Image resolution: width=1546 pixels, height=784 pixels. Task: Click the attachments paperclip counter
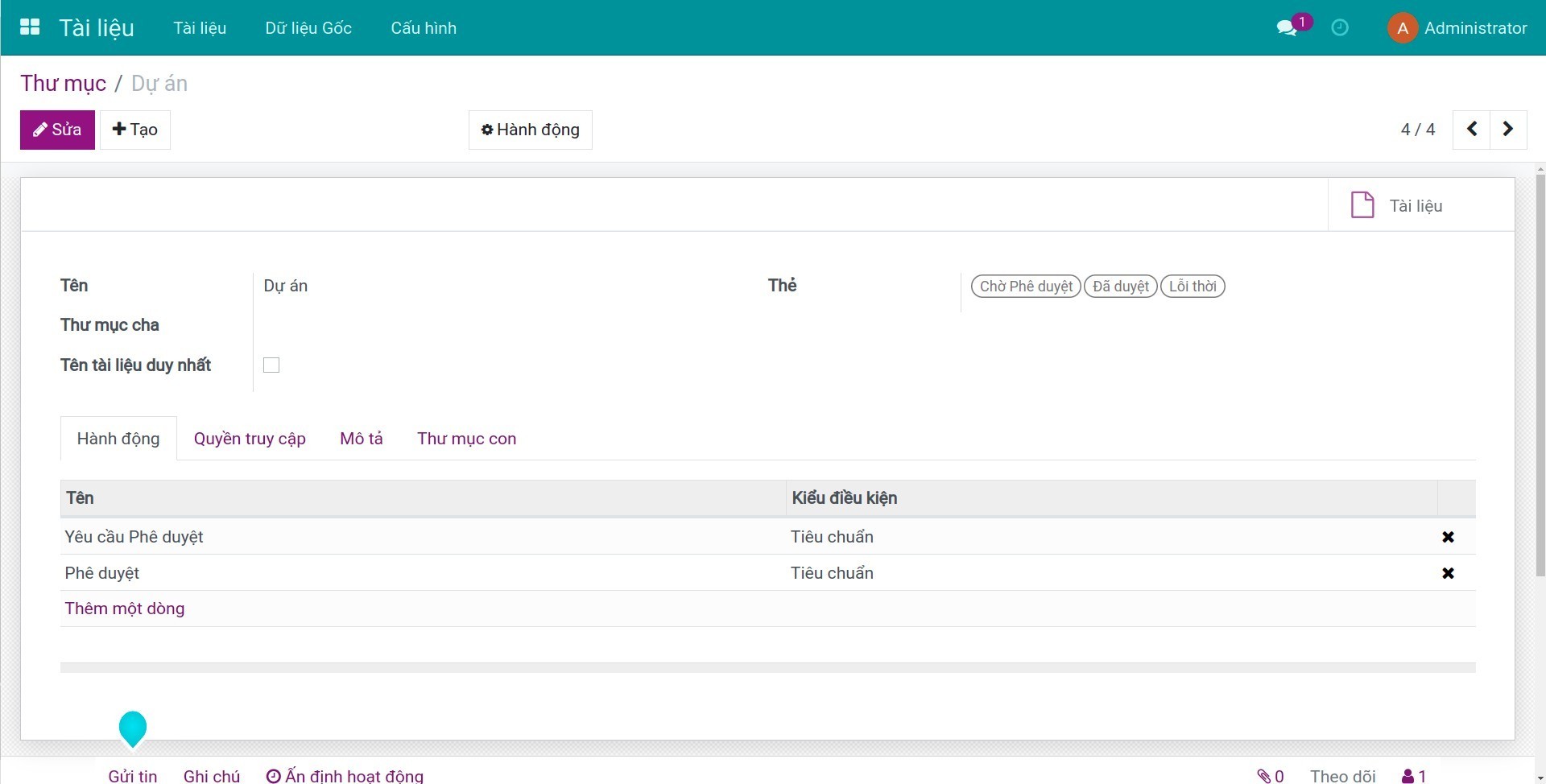1271,775
